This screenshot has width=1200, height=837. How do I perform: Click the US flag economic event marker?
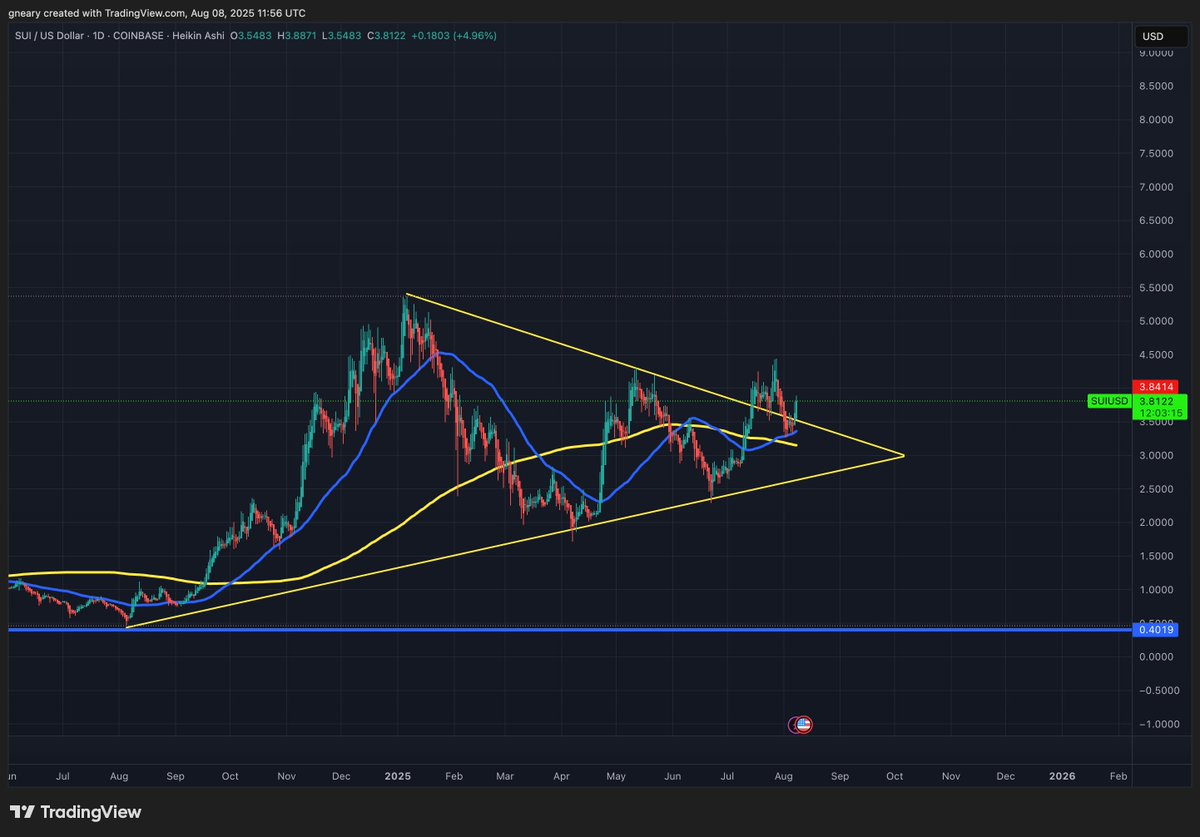click(804, 725)
